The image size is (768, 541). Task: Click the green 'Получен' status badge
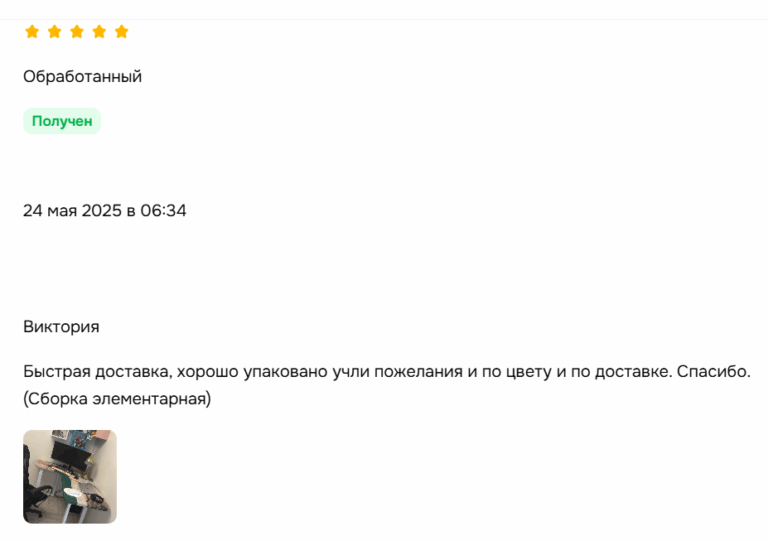(62, 121)
